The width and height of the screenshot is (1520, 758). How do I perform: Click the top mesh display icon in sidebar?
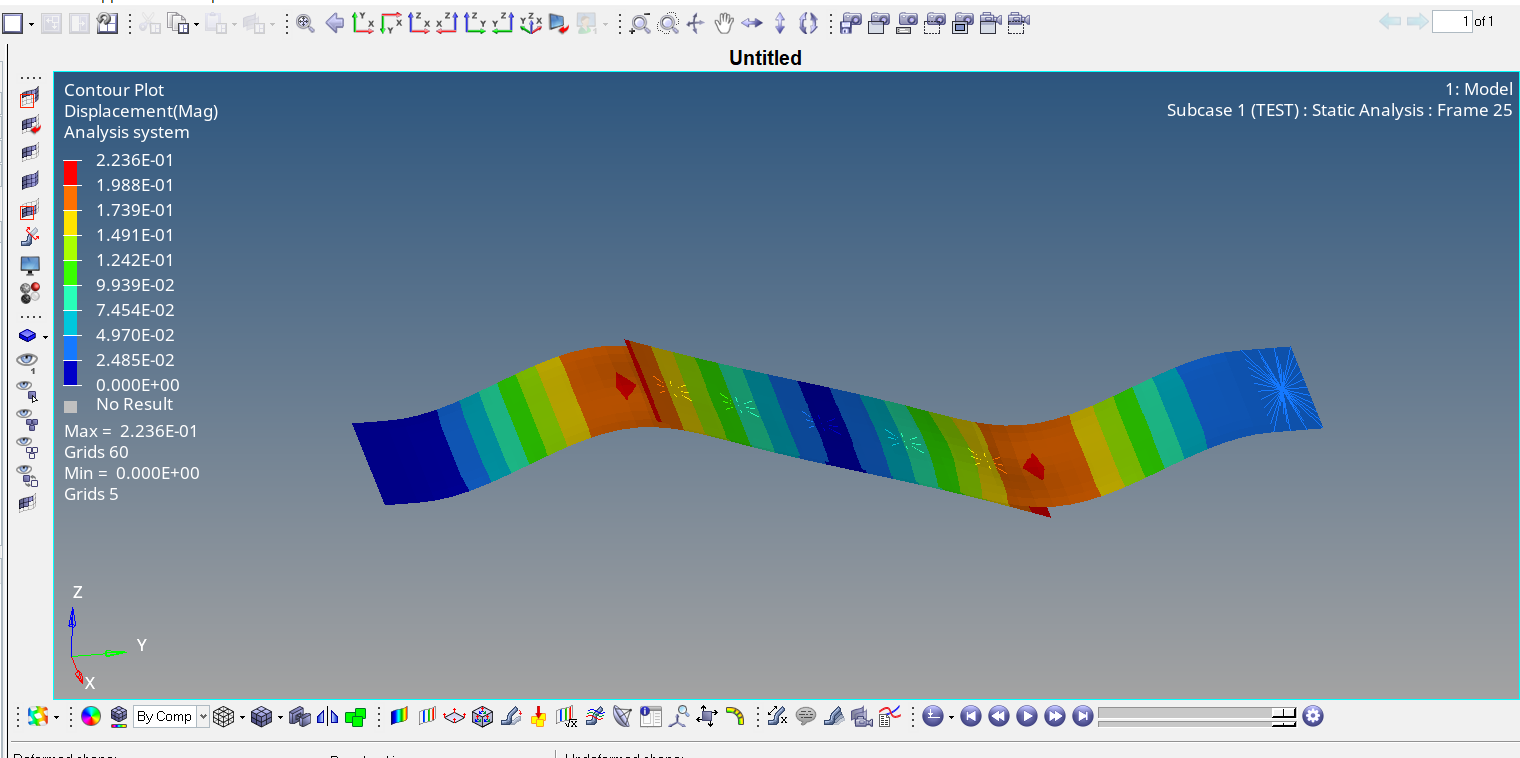(30, 98)
